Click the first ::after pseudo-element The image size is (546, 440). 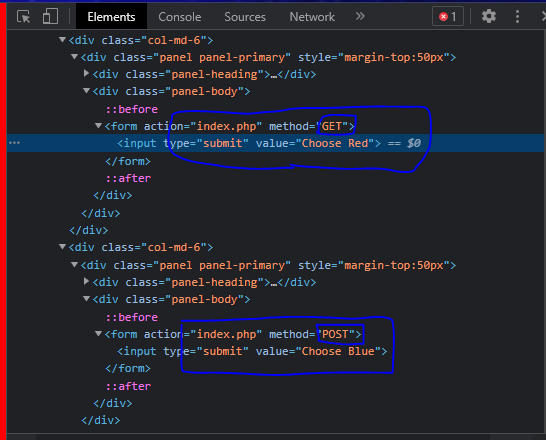point(128,178)
